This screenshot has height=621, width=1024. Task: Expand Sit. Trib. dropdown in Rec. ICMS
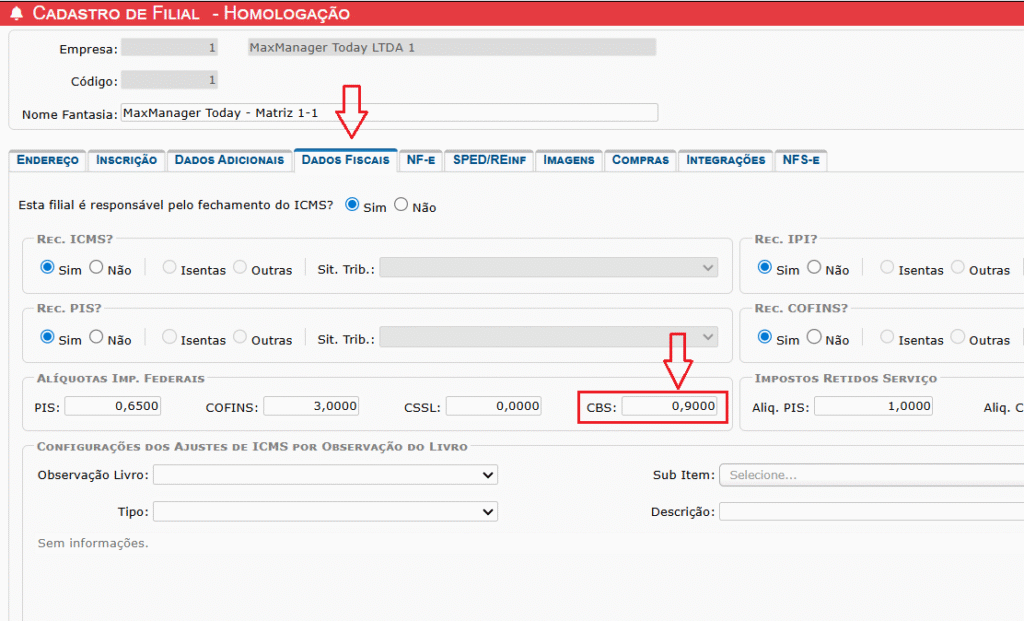tap(548, 268)
